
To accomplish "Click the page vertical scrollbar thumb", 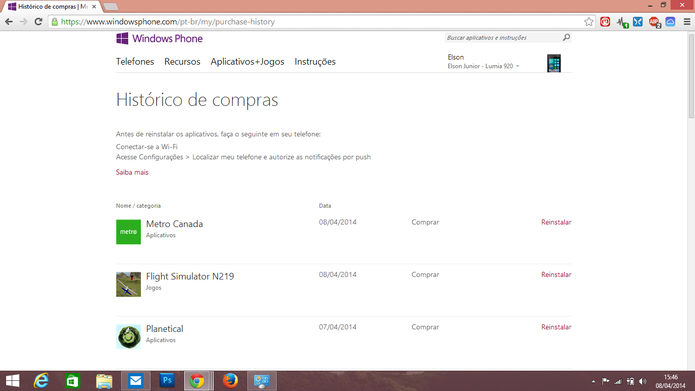I will point(691,76).
